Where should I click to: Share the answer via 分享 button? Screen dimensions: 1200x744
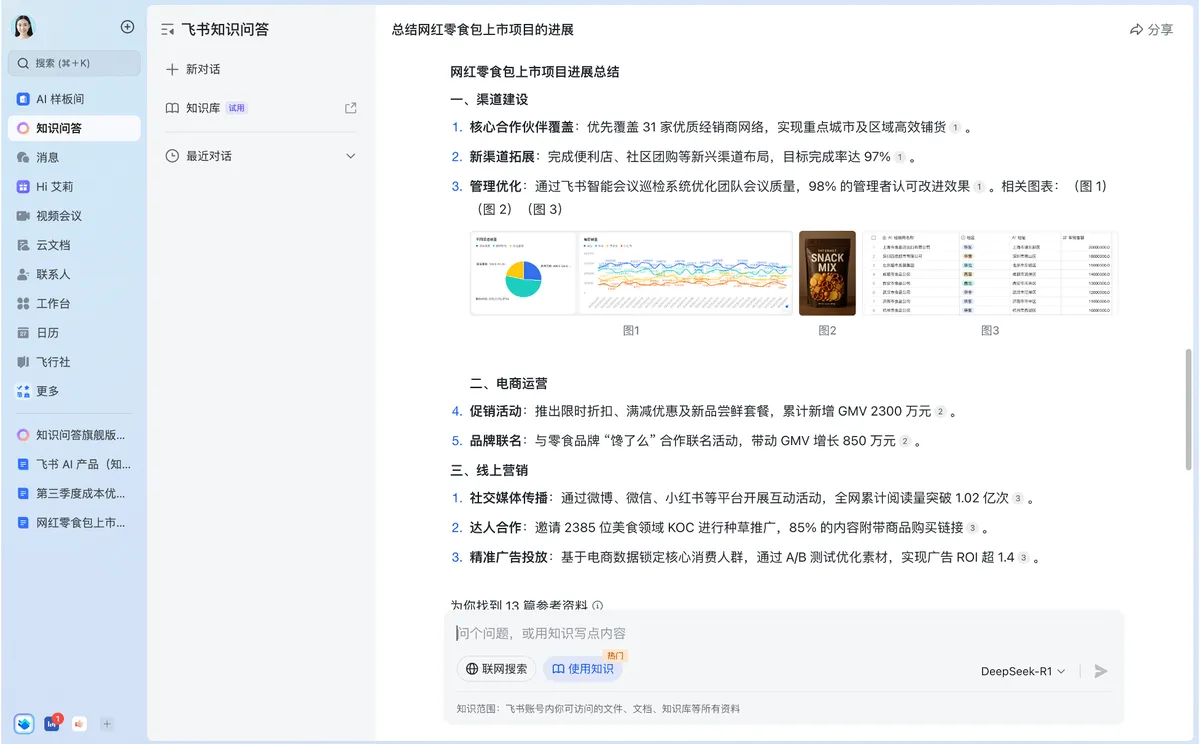pyautogui.click(x=1150, y=30)
